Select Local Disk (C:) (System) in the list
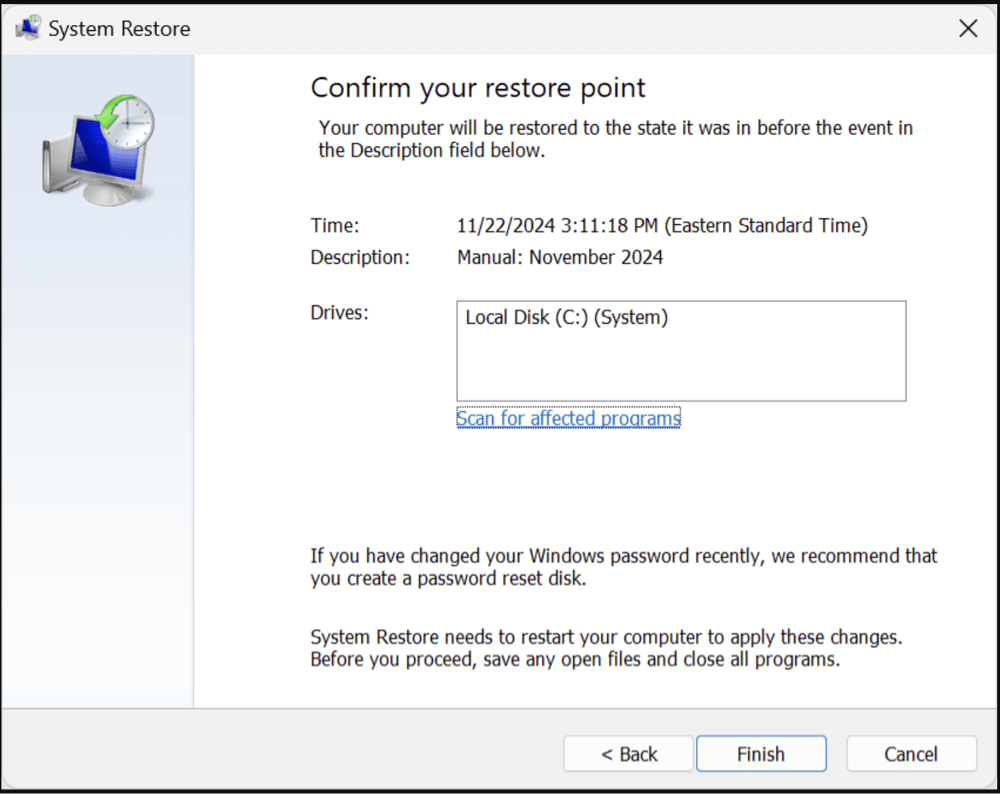The image size is (1000, 794). 566,317
